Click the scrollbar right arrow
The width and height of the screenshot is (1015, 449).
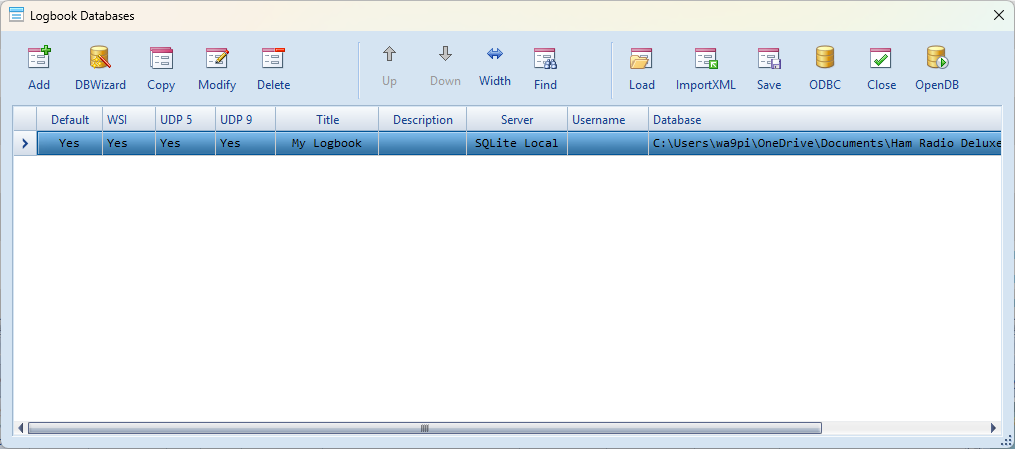(994, 428)
